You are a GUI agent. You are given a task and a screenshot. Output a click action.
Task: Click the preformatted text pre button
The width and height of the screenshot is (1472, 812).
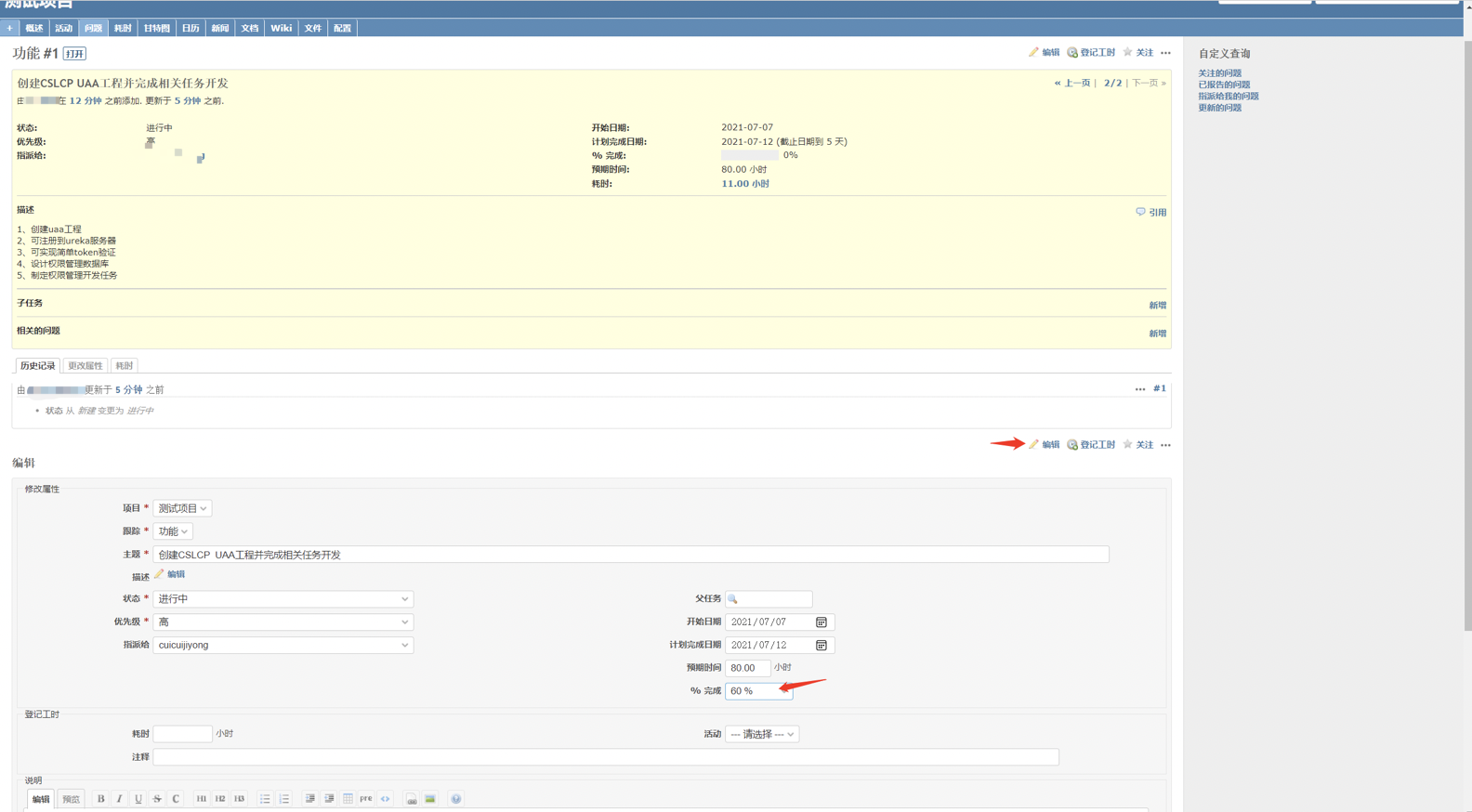coord(366,799)
